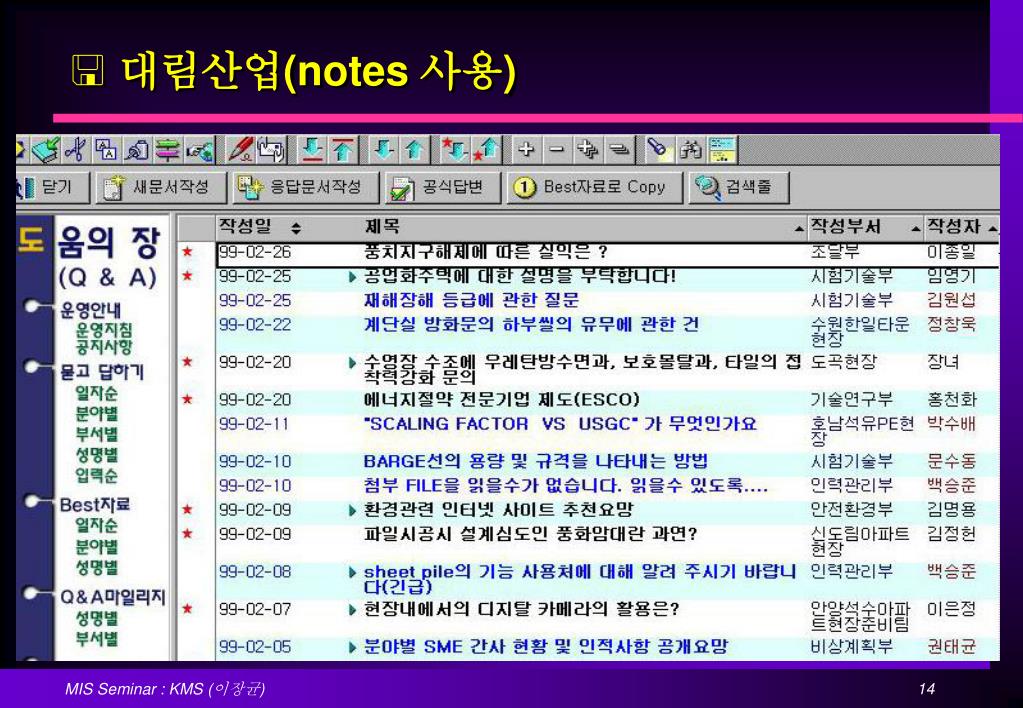Select 분야별 under Best자료

pos(97,546)
